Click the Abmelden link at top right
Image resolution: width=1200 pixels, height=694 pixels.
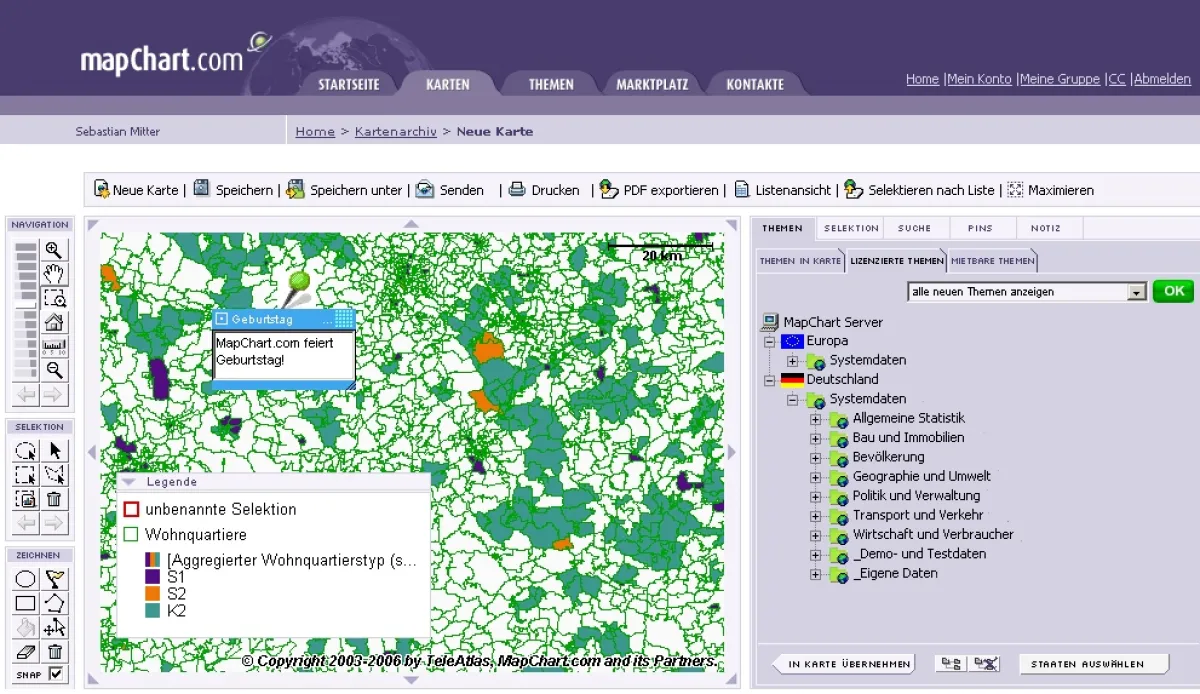tap(1162, 79)
